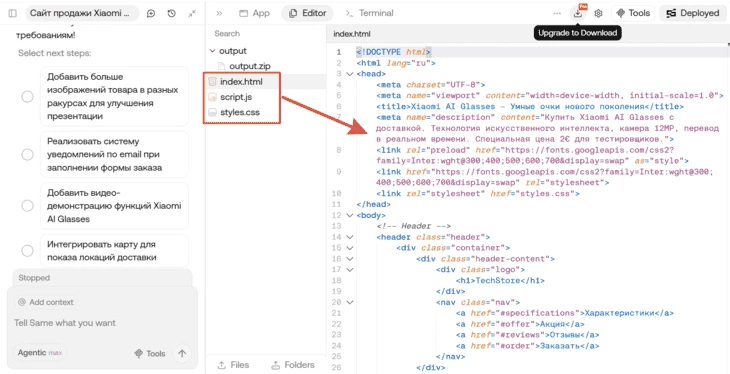Fold the head tag on line 3
Viewport: 730px width, 374px height.
[350, 74]
